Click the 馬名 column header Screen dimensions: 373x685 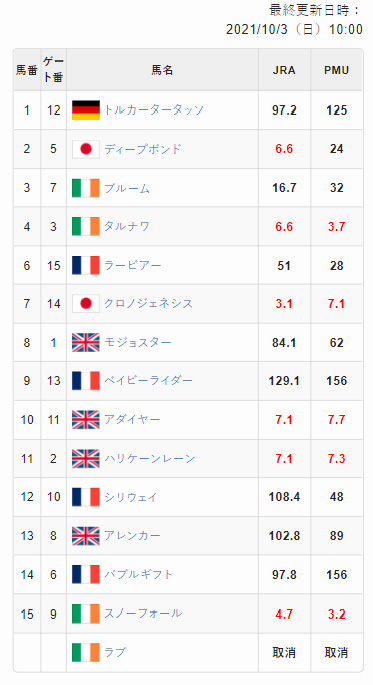[x=162, y=70]
